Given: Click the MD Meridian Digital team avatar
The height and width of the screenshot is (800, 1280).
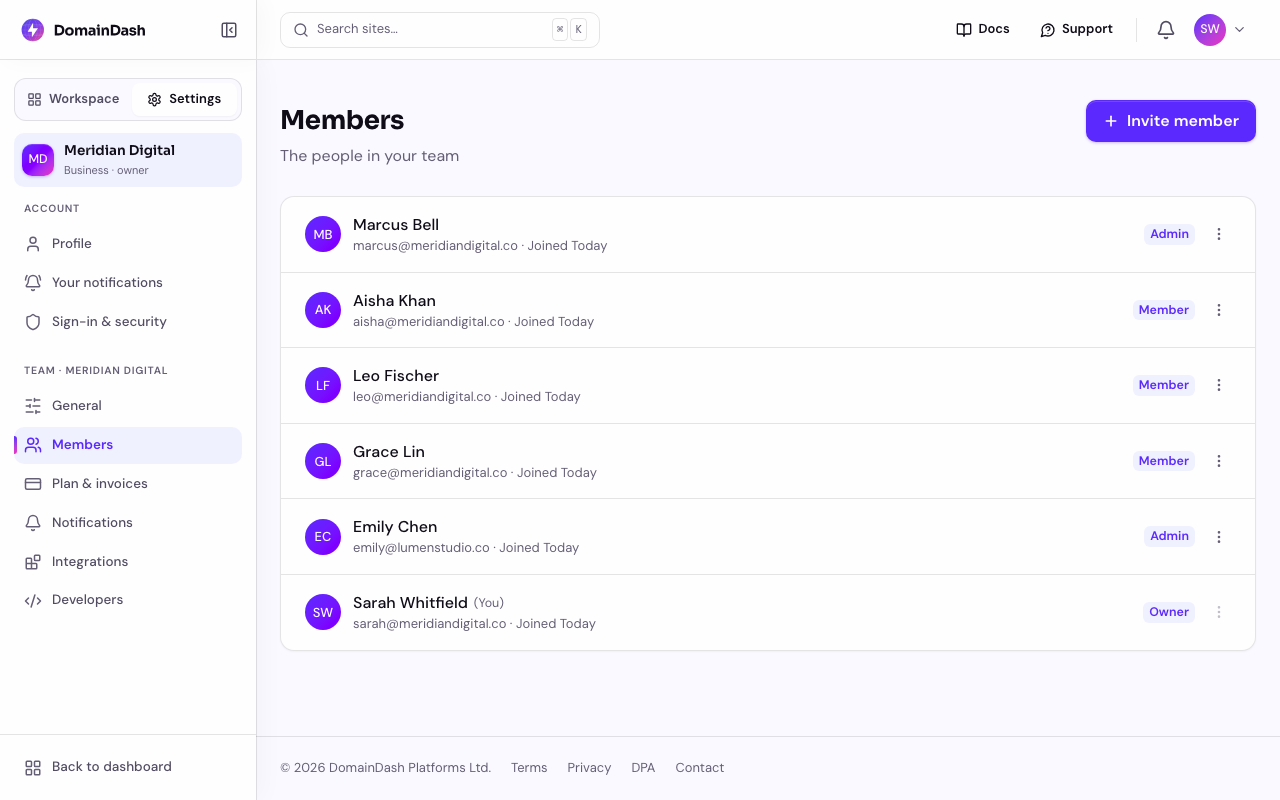Looking at the screenshot, I should pyautogui.click(x=38, y=160).
